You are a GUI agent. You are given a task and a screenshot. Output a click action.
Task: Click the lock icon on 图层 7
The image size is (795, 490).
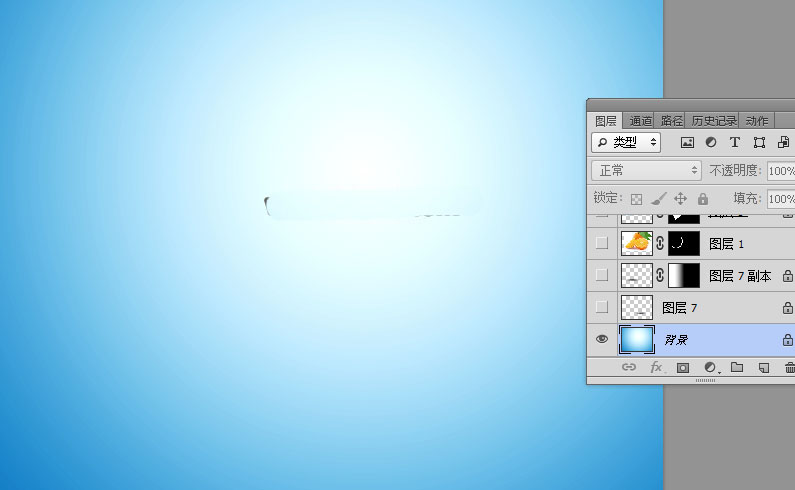(x=787, y=307)
